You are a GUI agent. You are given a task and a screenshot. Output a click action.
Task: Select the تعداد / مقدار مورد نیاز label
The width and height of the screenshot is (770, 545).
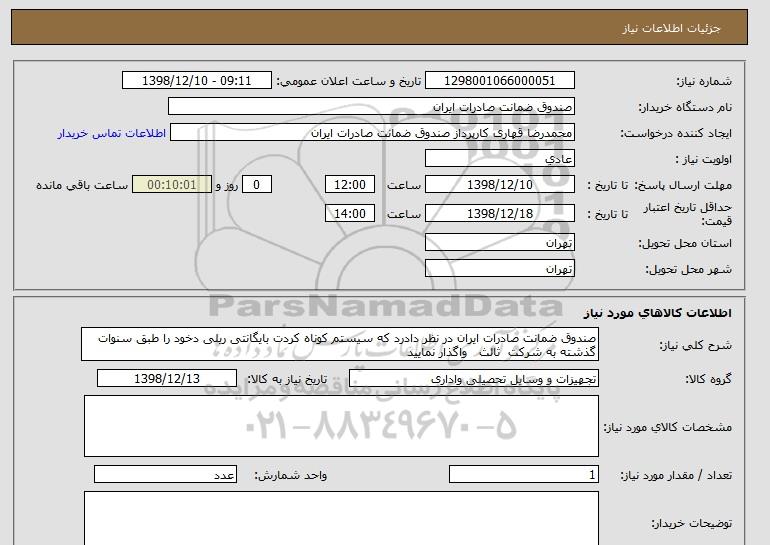676,475
